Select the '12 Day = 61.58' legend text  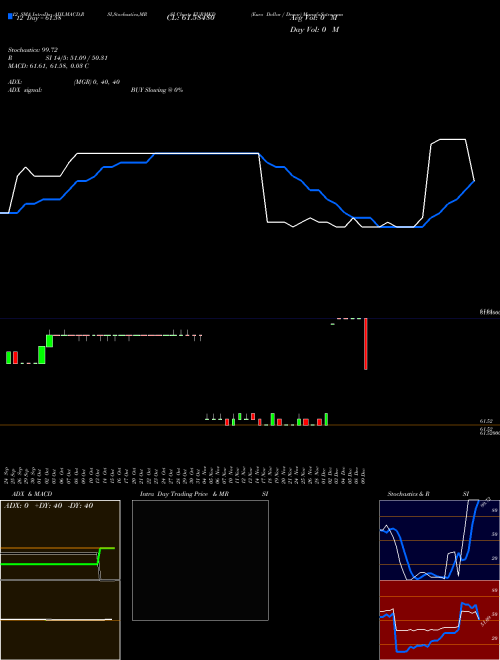coord(39,18)
